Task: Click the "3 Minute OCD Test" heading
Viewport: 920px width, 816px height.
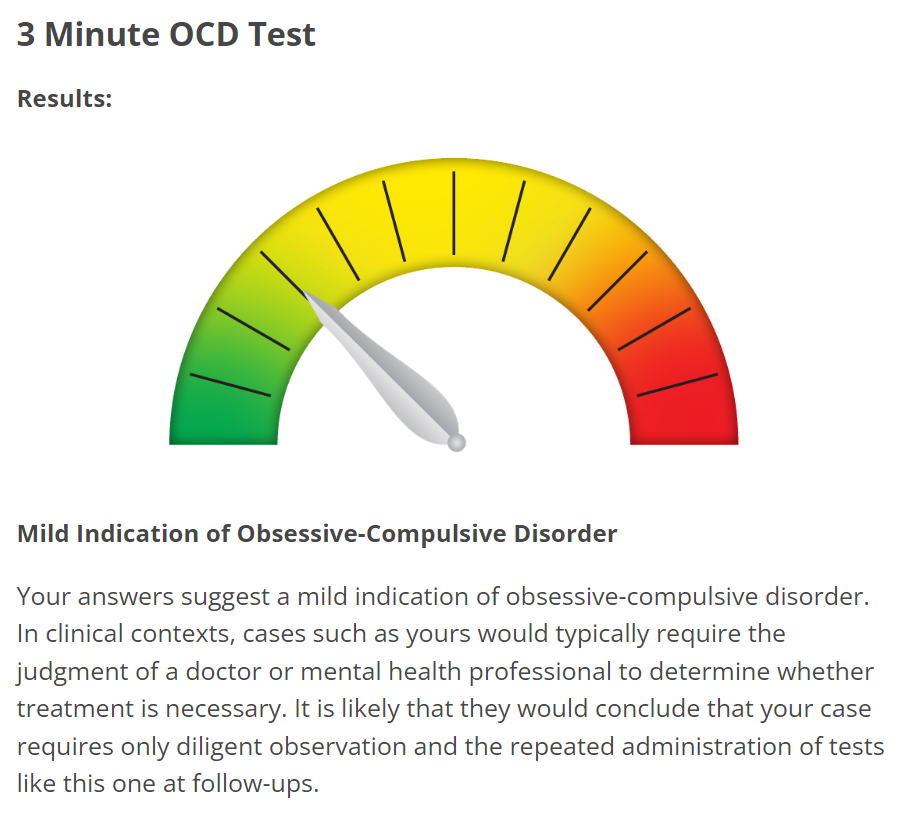Action: [166, 35]
